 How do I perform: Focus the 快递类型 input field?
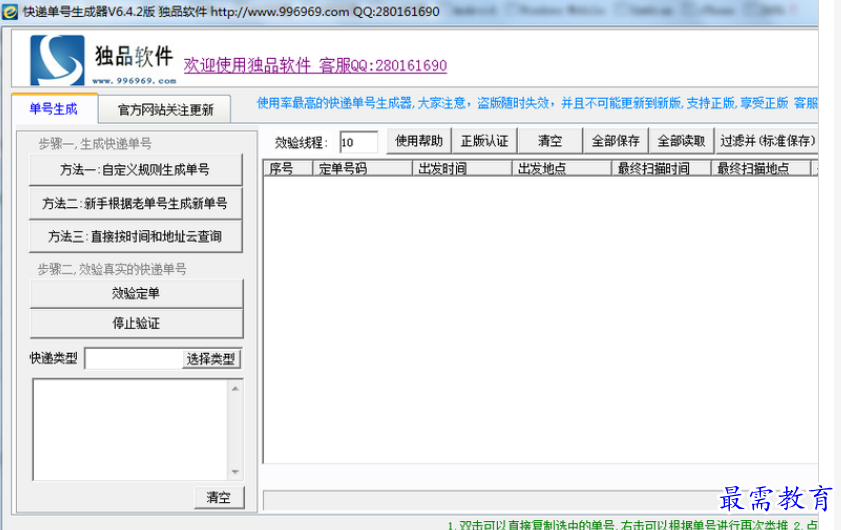point(134,359)
